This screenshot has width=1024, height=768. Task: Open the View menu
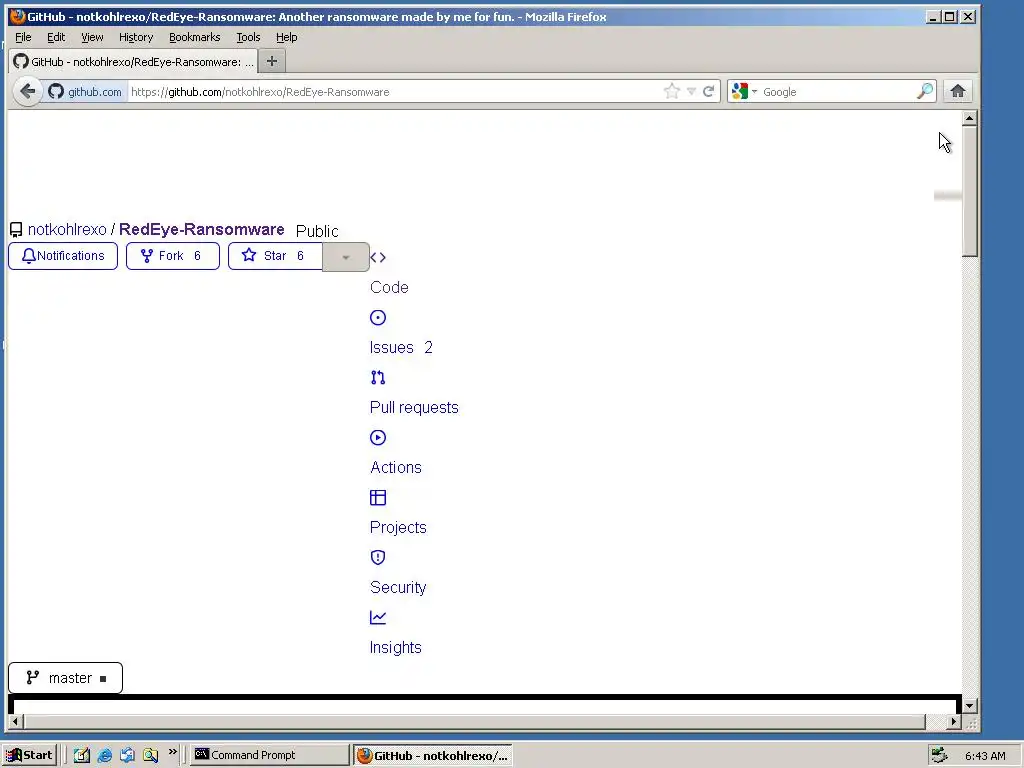pos(92,37)
